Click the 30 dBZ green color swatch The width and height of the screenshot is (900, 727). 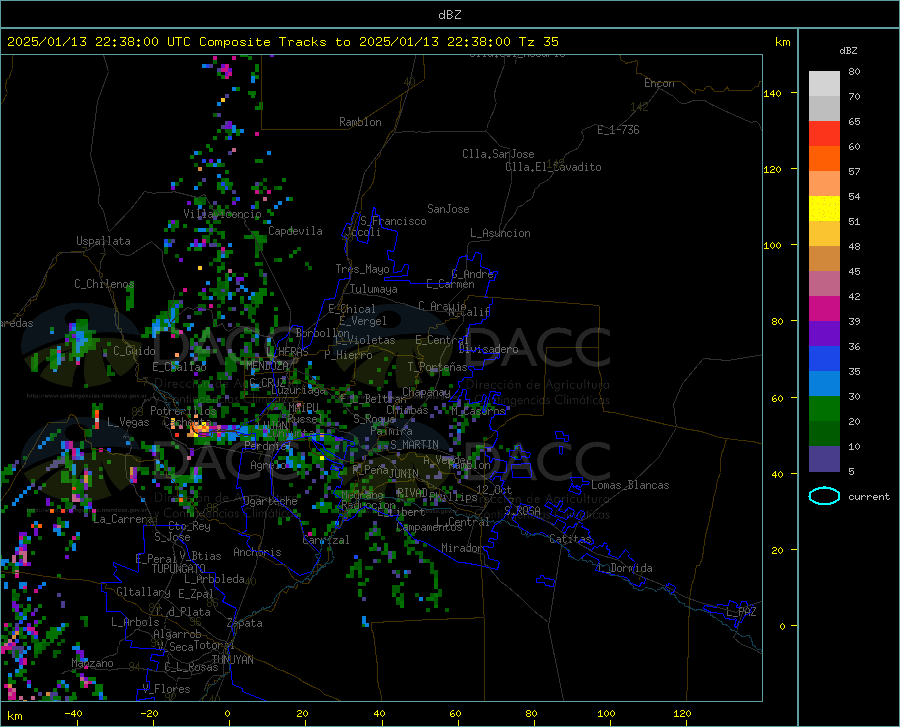(x=824, y=409)
